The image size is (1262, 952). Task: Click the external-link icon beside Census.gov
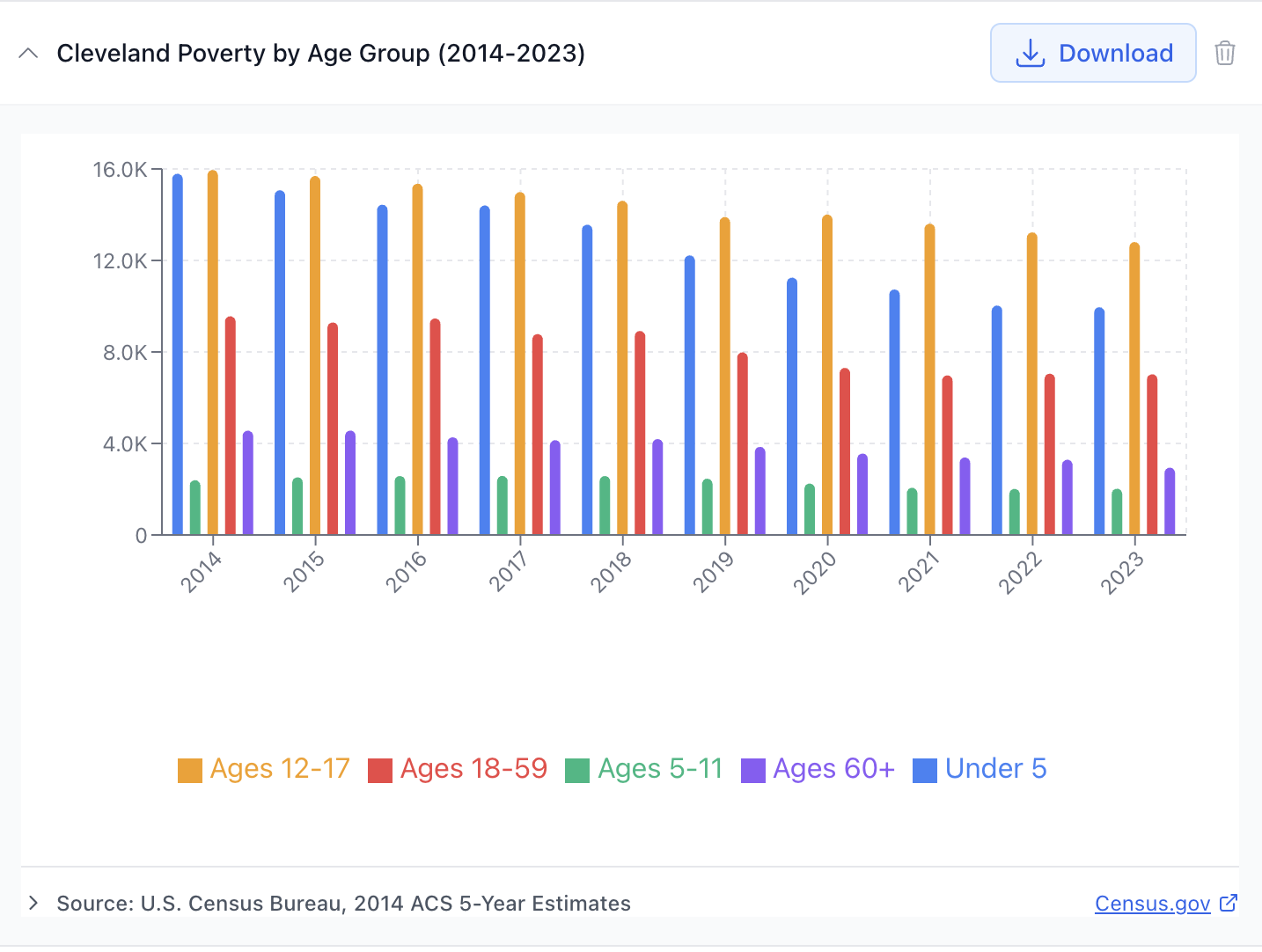(x=1227, y=903)
